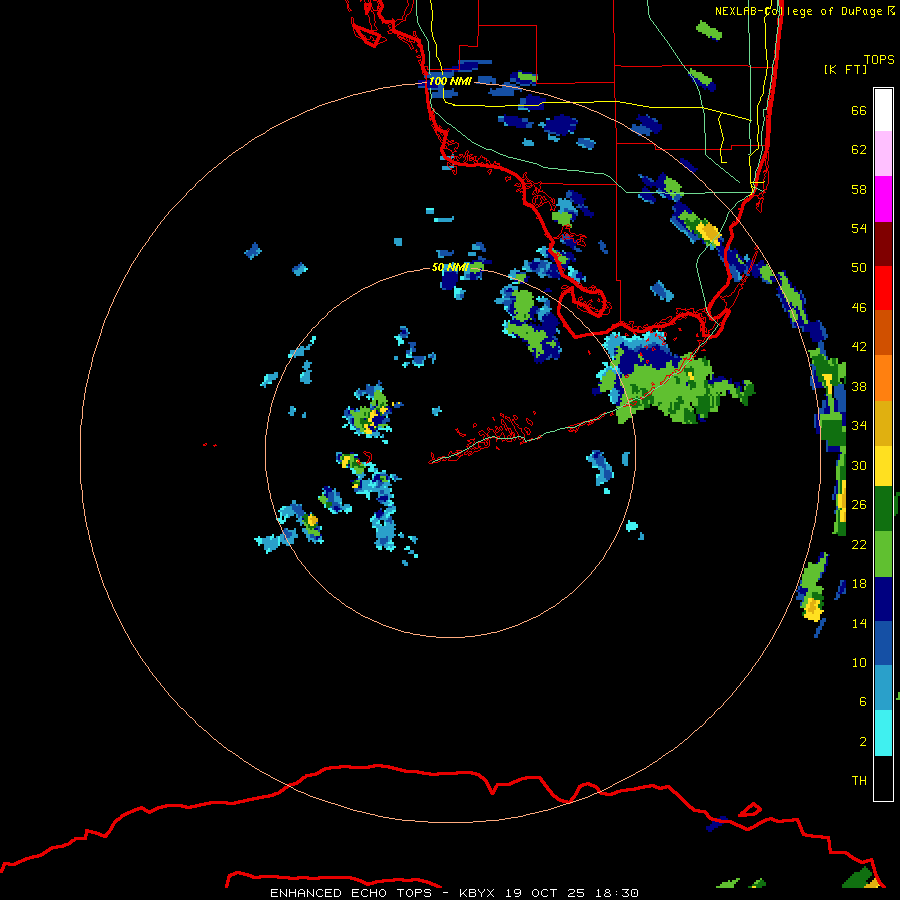Click the TH threshold label on legend
The image size is (900, 900).
click(x=859, y=781)
